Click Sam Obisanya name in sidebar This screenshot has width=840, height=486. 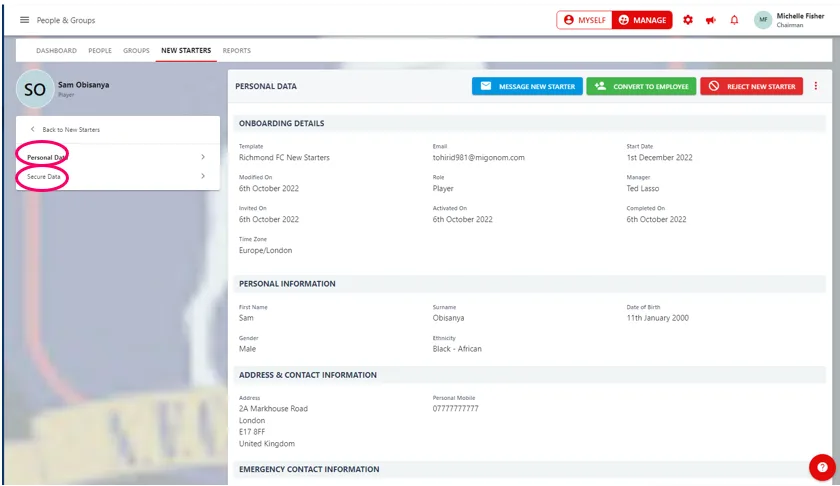(x=84, y=85)
